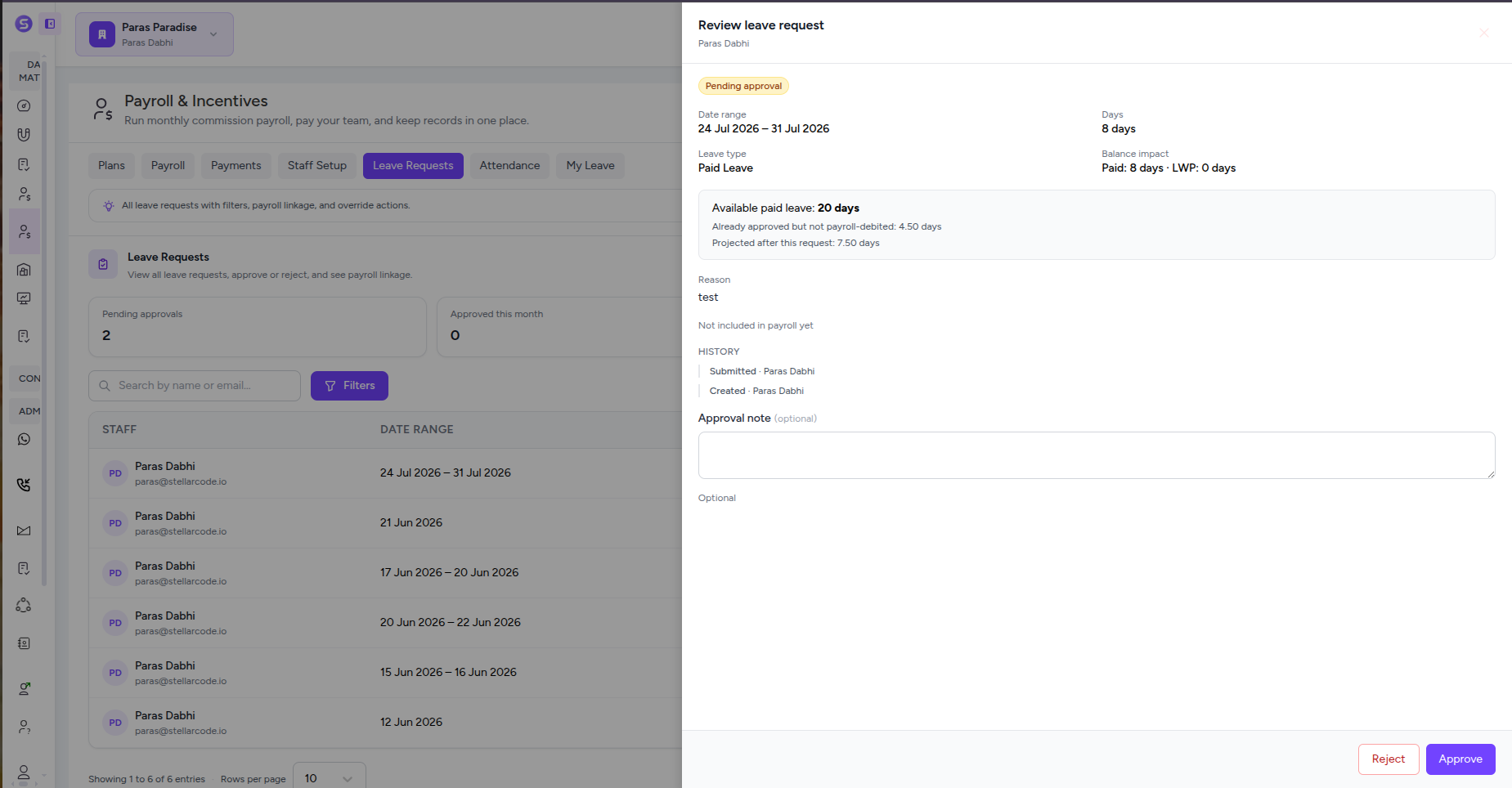Click the funnel icon on Filters button
Viewport: 1512px width, 788px height.
coord(330,386)
